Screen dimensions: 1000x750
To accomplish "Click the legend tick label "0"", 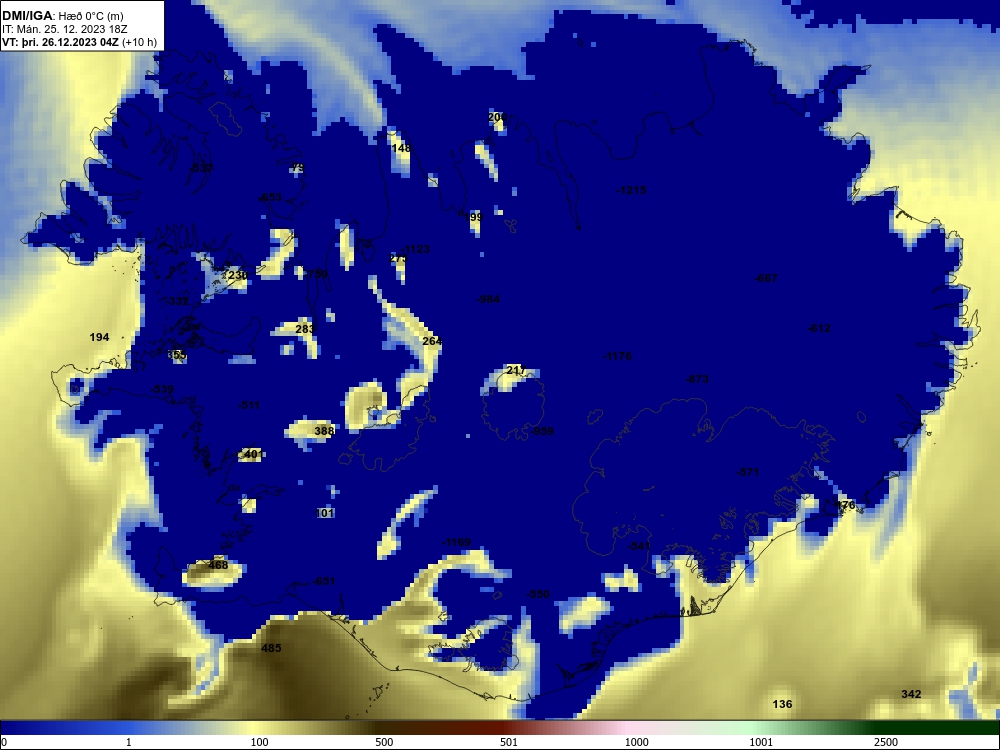I will [x=5, y=742].
